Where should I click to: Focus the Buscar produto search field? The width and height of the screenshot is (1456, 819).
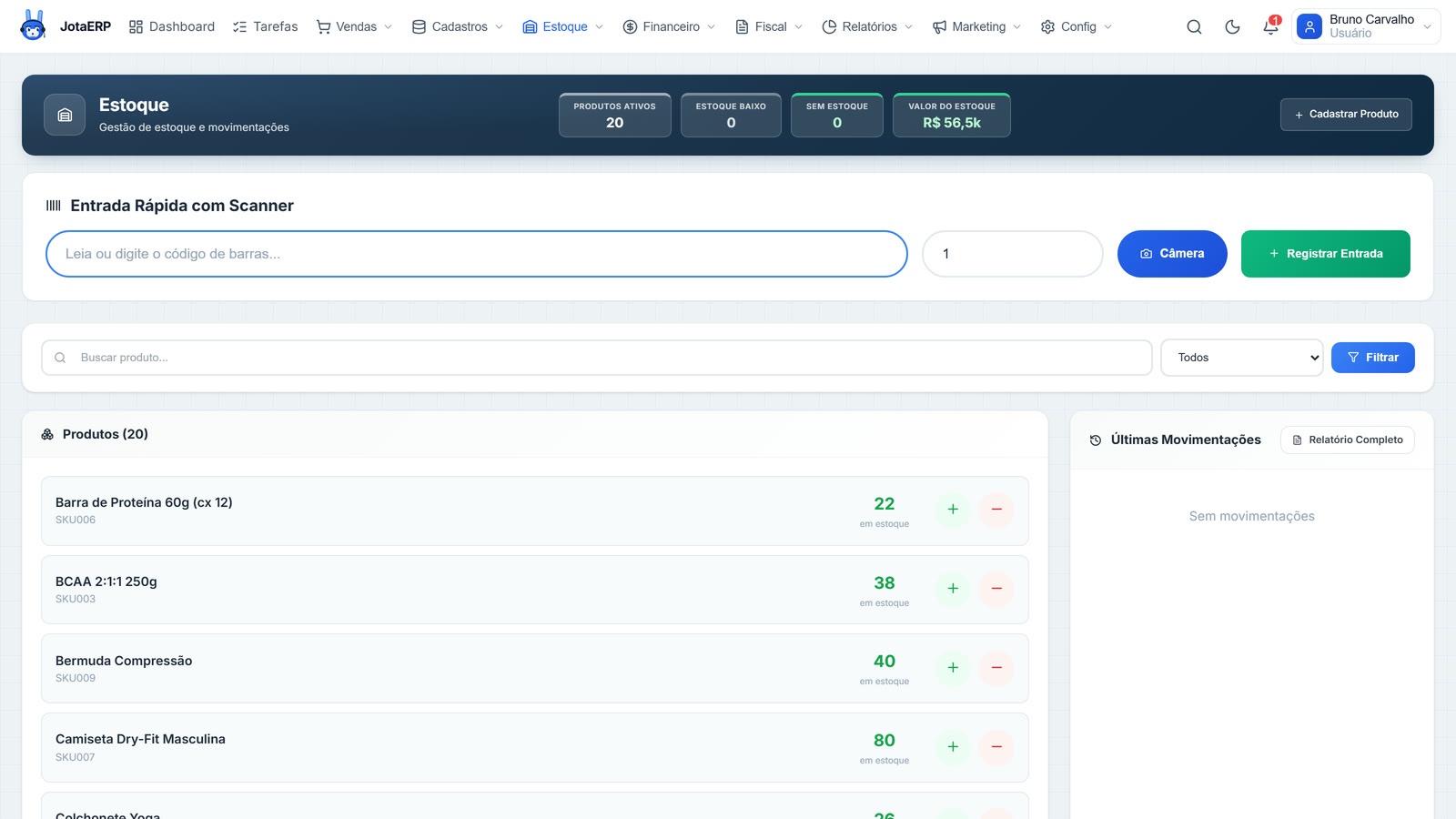tap(597, 358)
